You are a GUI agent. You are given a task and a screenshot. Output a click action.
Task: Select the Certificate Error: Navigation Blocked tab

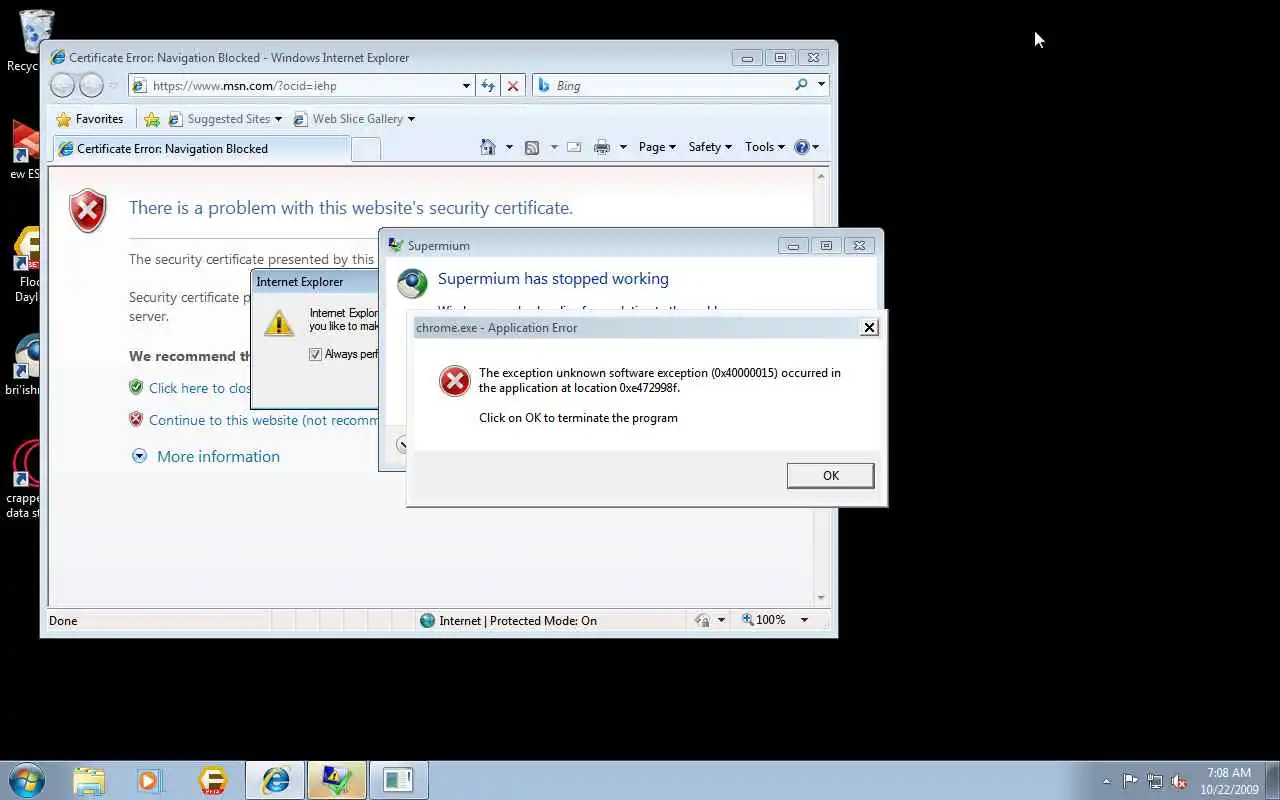(201, 149)
